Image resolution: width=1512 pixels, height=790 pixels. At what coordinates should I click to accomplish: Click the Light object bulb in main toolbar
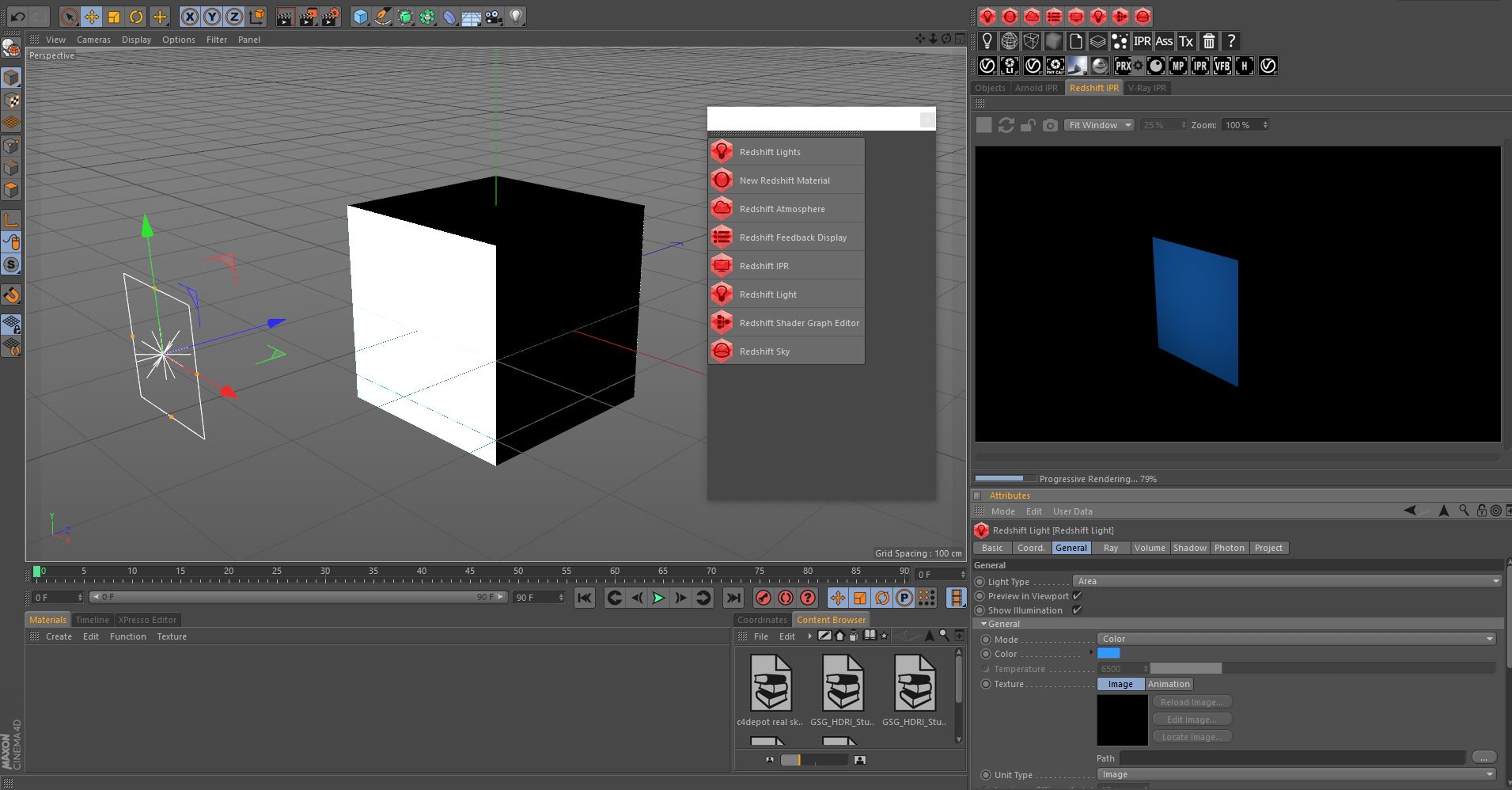(x=516, y=17)
